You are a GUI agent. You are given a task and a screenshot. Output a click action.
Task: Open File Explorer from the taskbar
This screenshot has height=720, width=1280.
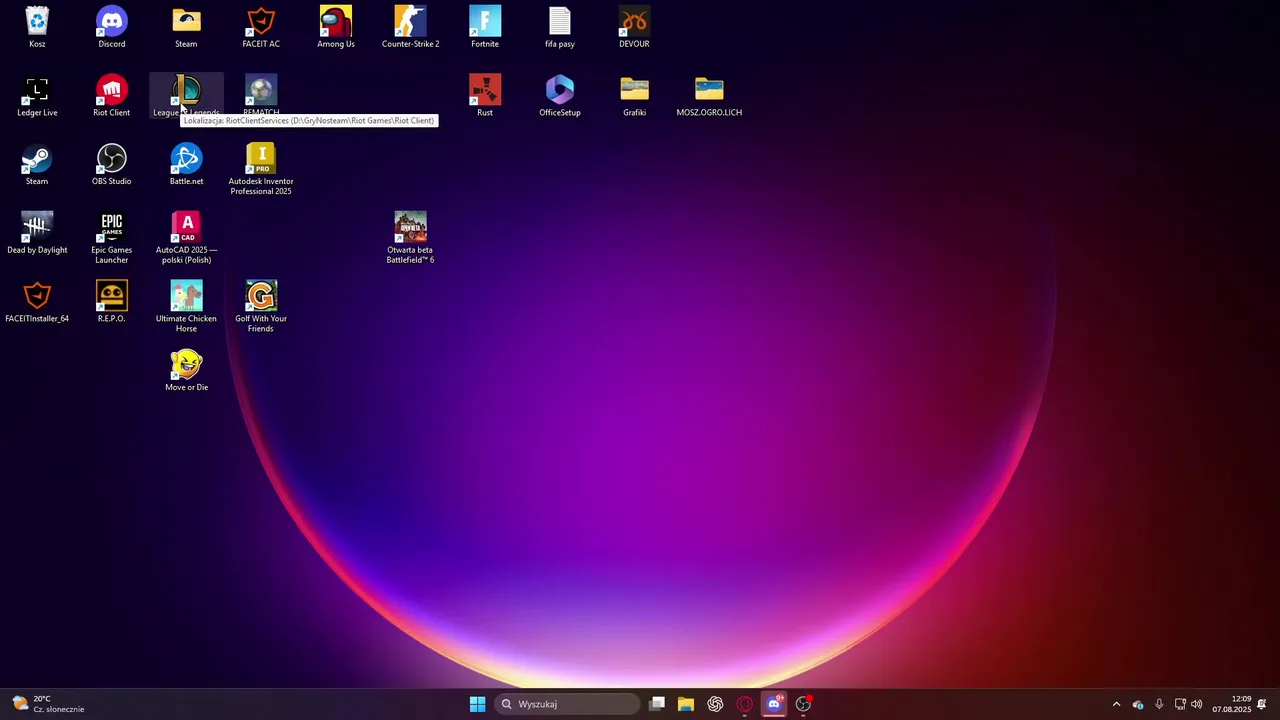pyautogui.click(x=686, y=704)
